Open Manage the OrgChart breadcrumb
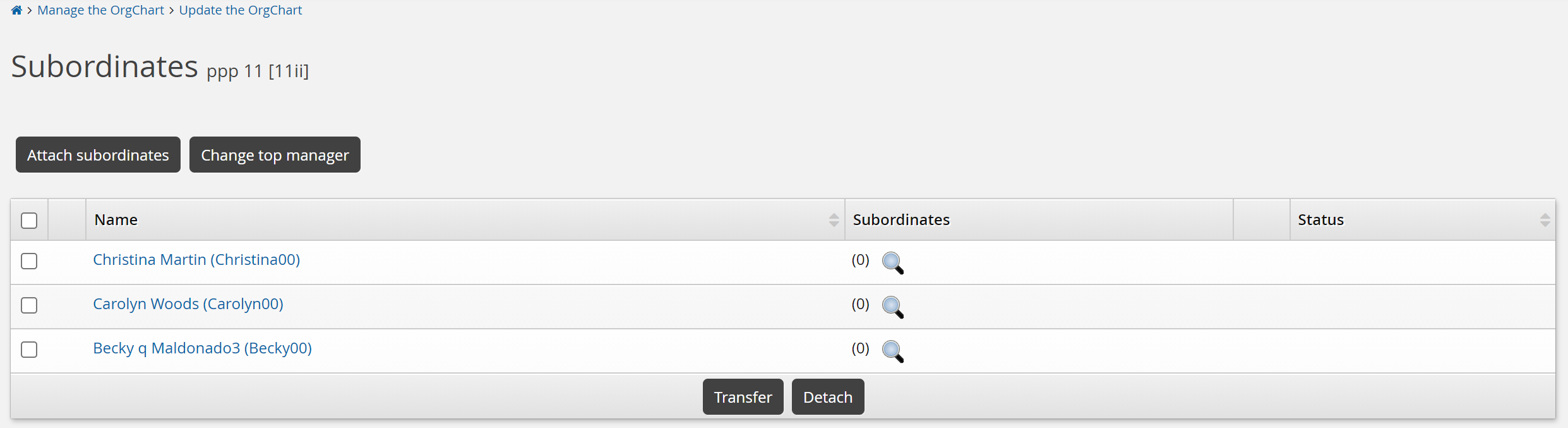 click(x=100, y=10)
